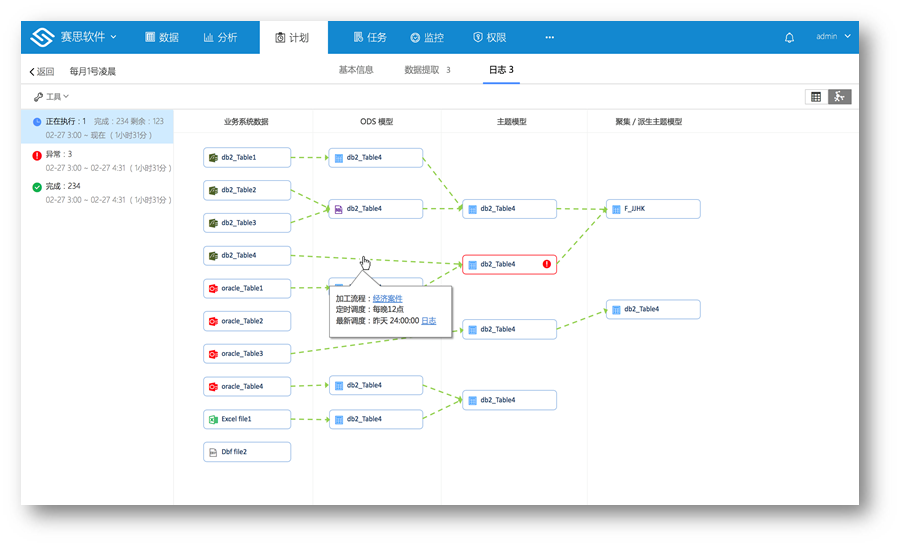Open the 监控 monitoring menu
Screen dimensions: 901x547
(427, 38)
